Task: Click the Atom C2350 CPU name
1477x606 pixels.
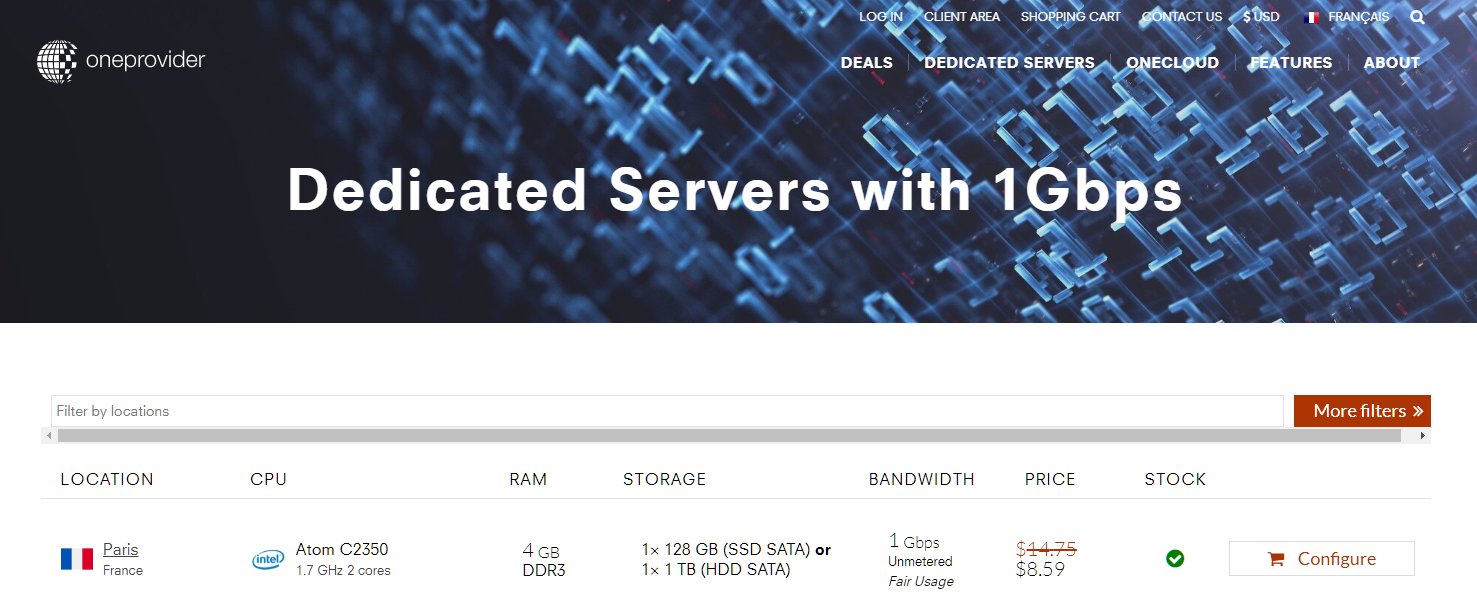Action: click(x=342, y=550)
